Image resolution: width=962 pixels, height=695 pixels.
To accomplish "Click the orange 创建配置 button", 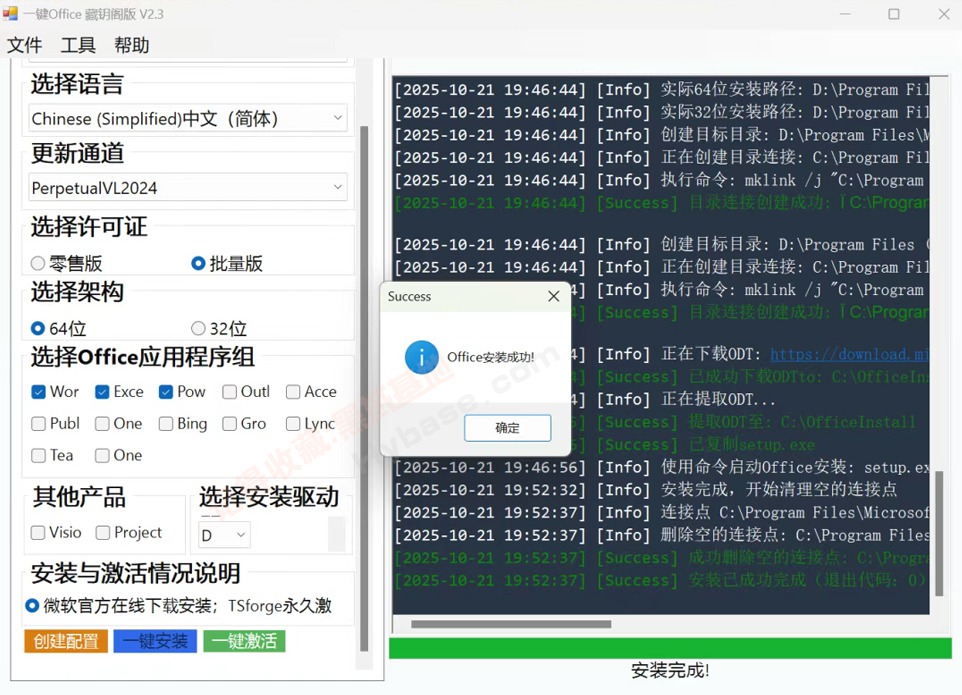I will coord(65,641).
